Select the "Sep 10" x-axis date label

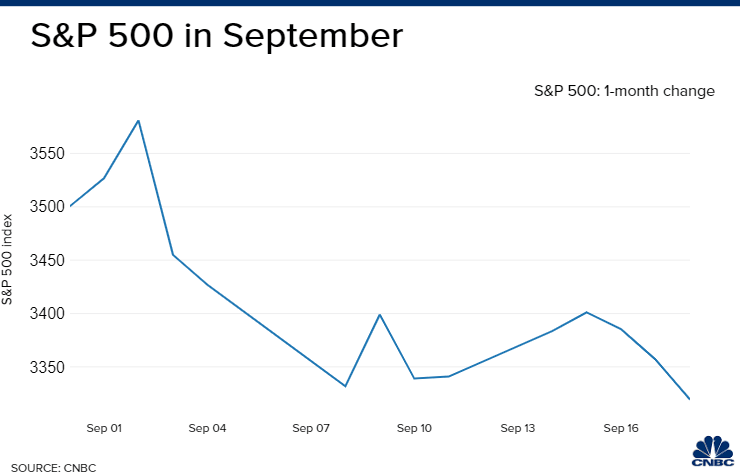click(414, 428)
